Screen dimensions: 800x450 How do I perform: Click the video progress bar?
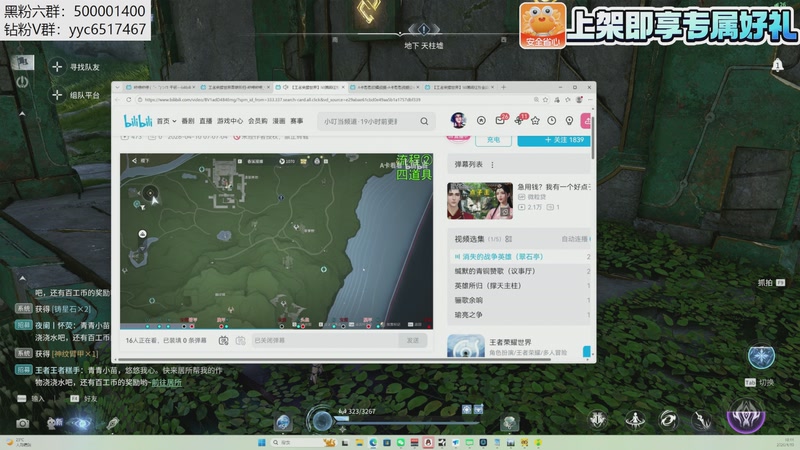click(277, 329)
